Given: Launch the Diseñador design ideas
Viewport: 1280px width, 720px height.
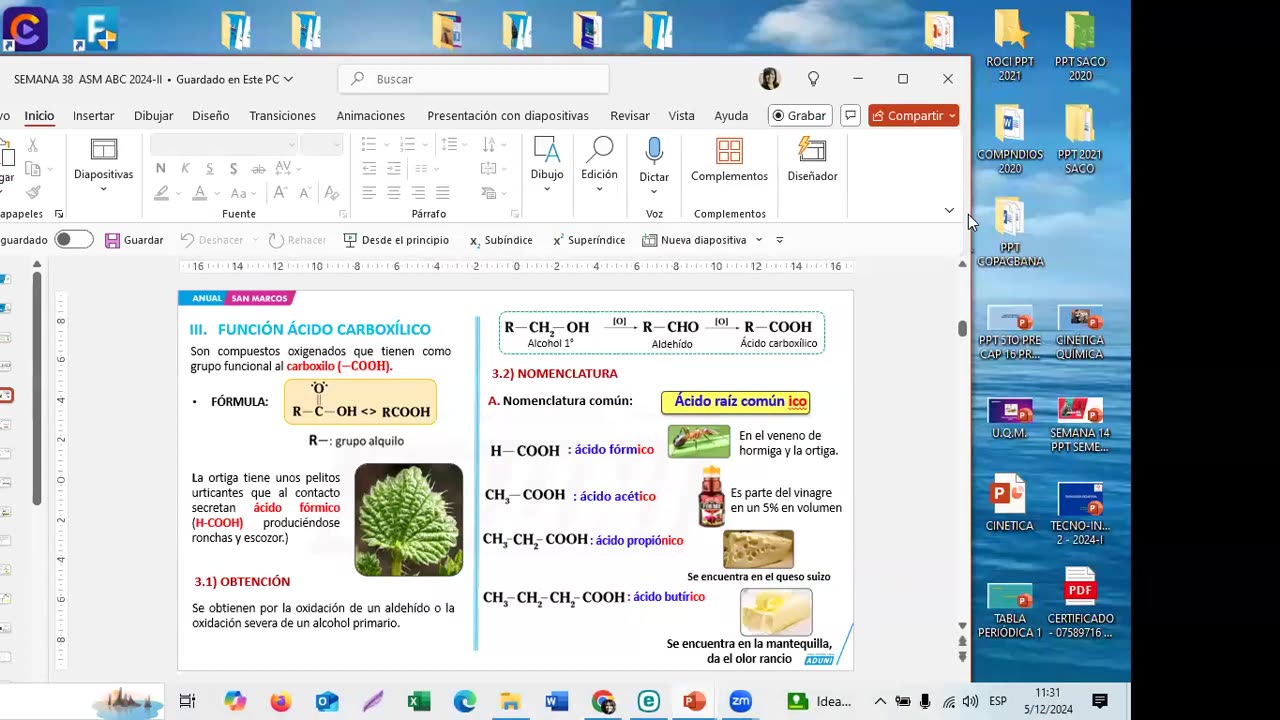Looking at the screenshot, I should click(x=812, y=161).
